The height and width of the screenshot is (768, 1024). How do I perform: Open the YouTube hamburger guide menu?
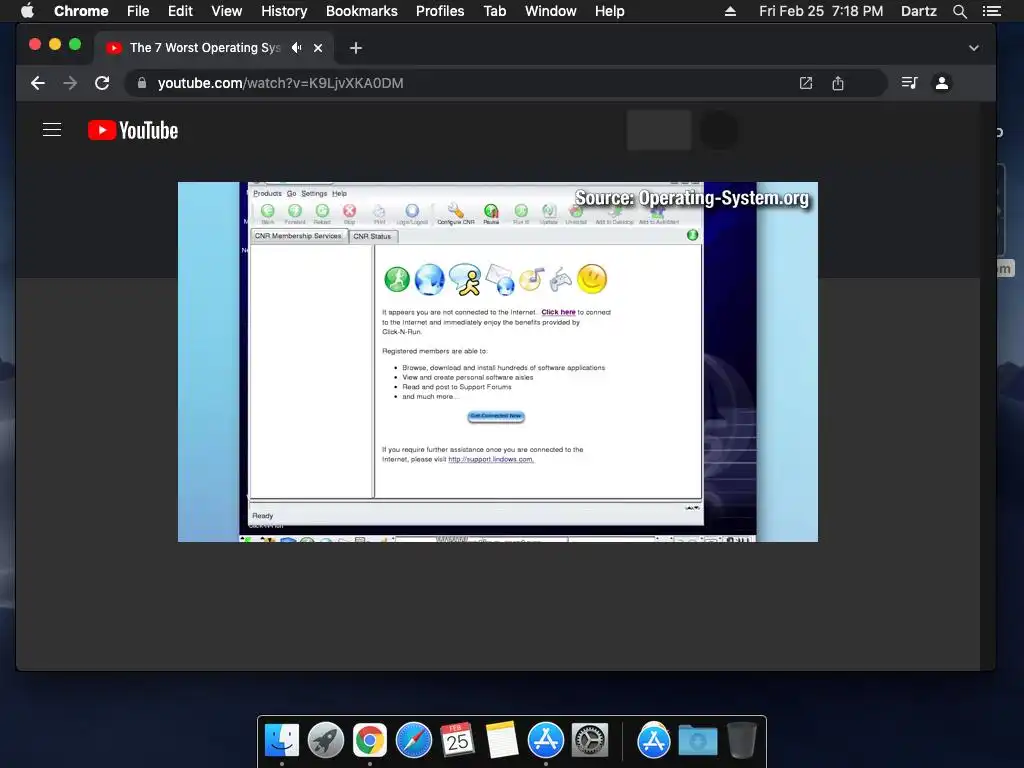[52, 130]
